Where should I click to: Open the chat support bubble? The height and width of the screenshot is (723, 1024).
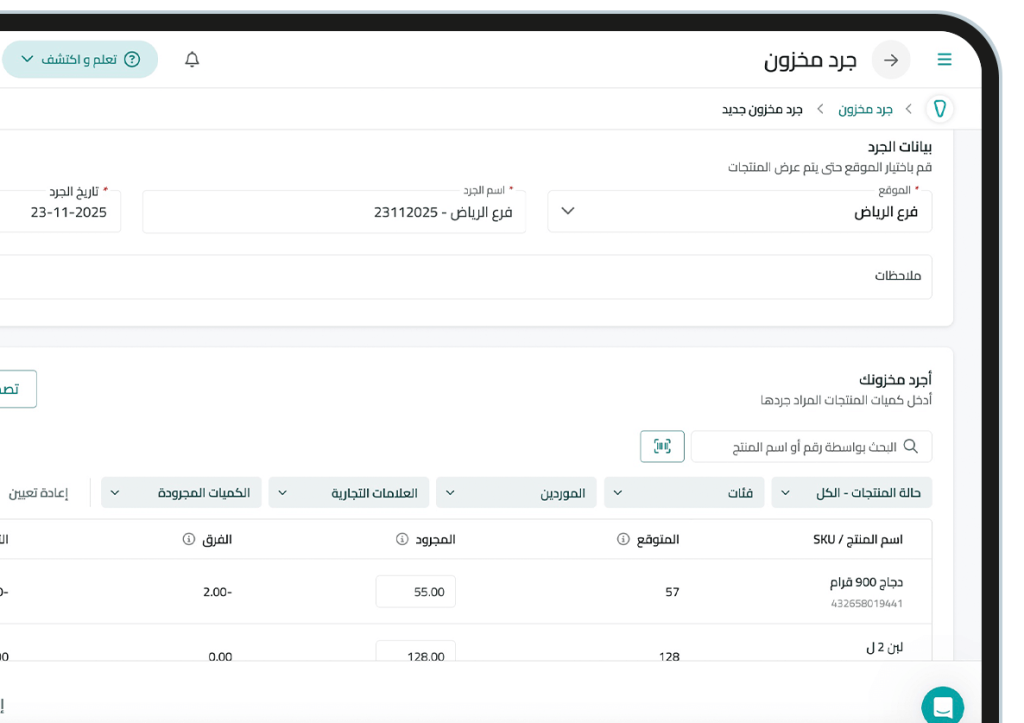coord(942,705)
